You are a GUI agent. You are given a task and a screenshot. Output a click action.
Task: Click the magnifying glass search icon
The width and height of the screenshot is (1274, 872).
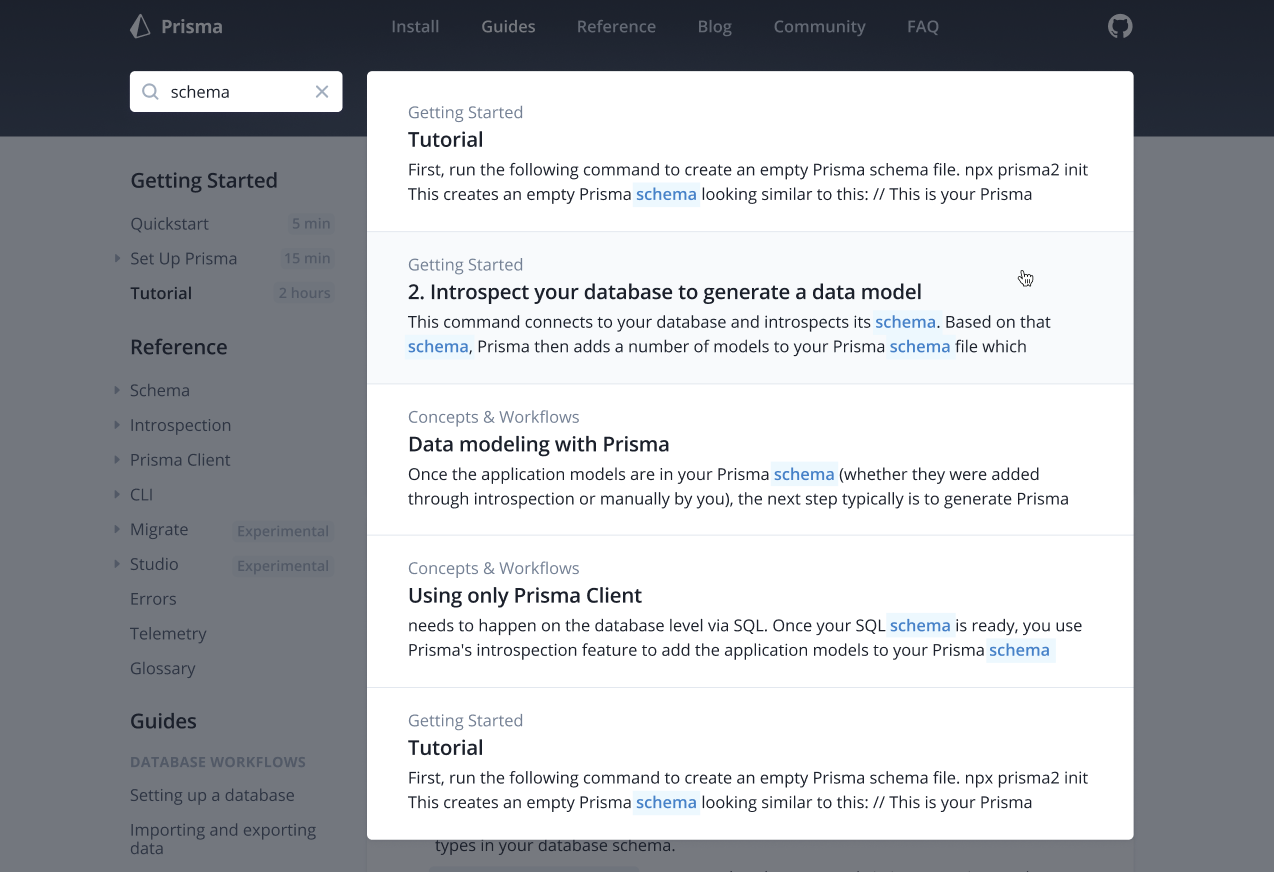(149, 91)
